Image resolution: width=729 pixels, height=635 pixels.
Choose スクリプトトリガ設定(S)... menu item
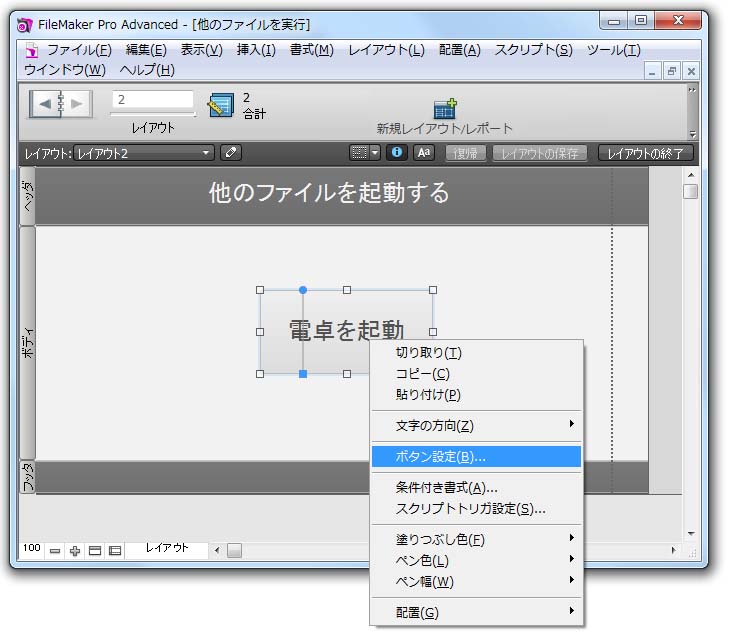(x=476, y=509)
